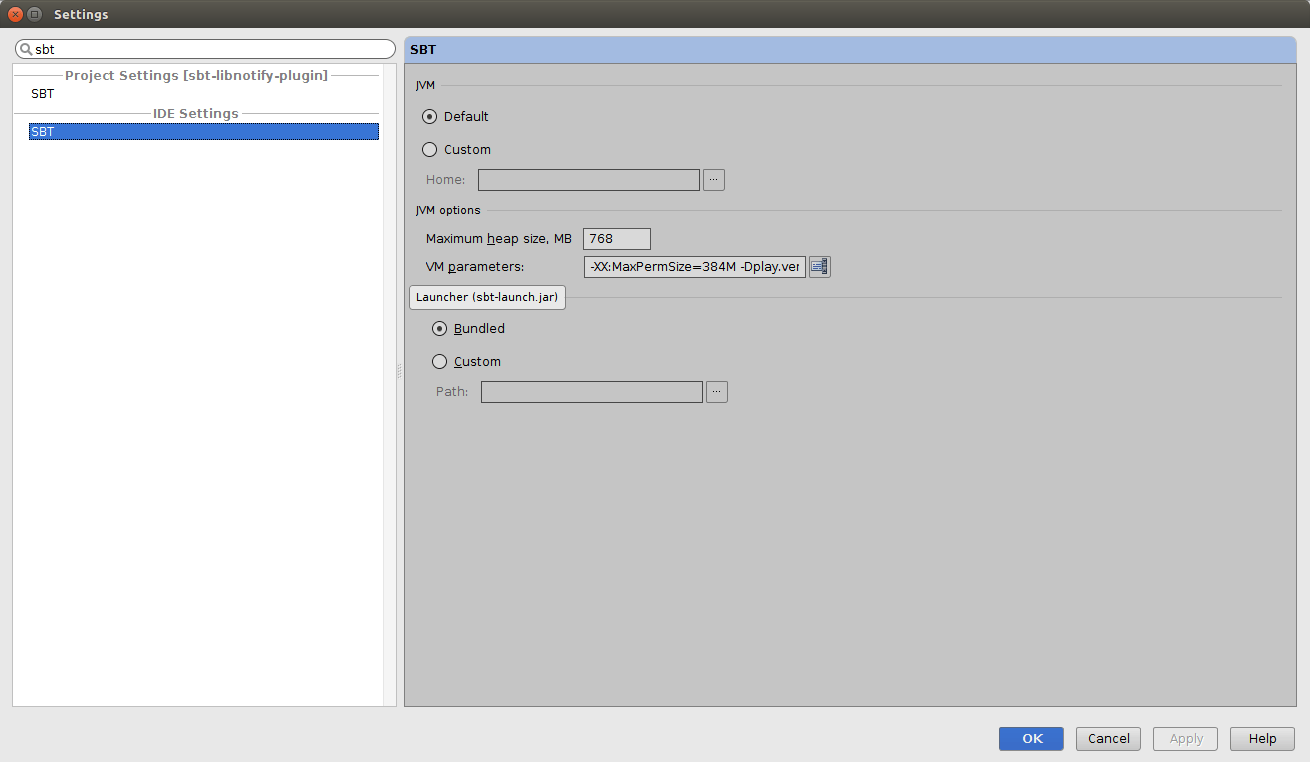Click the Apply button
The height and width of the screenshot is (762, 1310).
tap(1186, 738)
